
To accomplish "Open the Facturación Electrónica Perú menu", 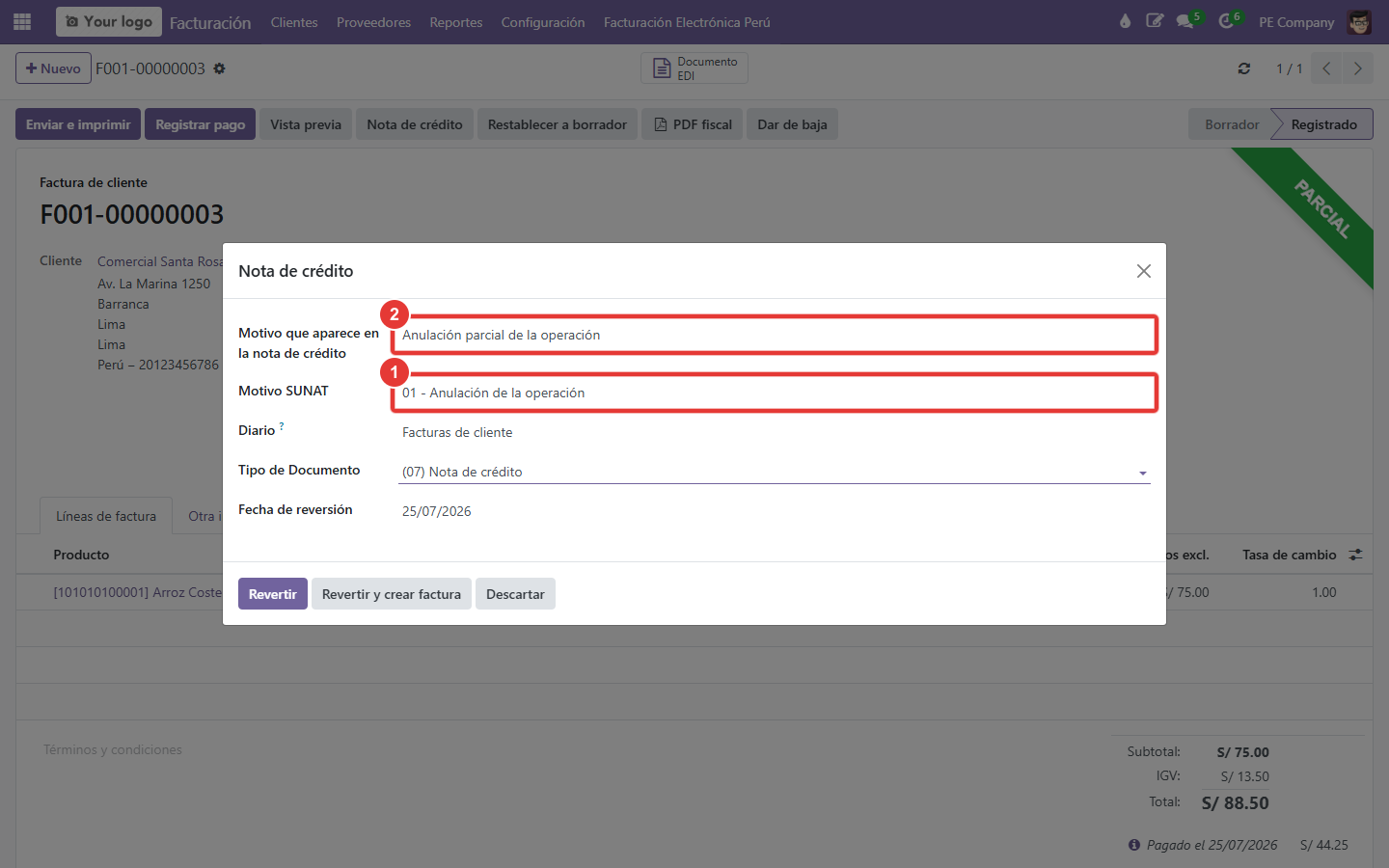I will pos(687,22).
